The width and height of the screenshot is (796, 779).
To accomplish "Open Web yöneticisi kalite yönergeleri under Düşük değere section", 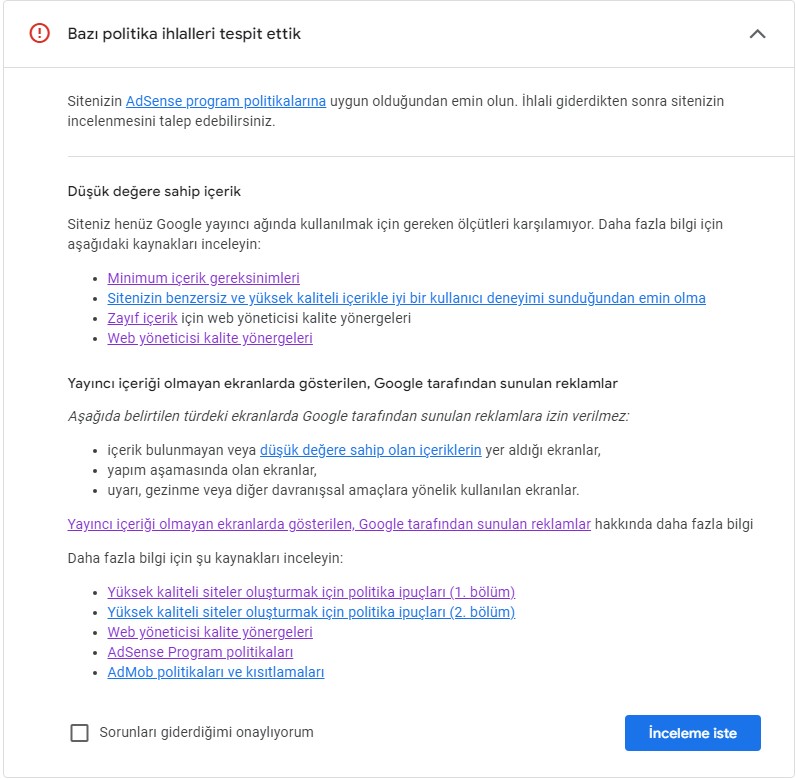I will coord(210,338).
